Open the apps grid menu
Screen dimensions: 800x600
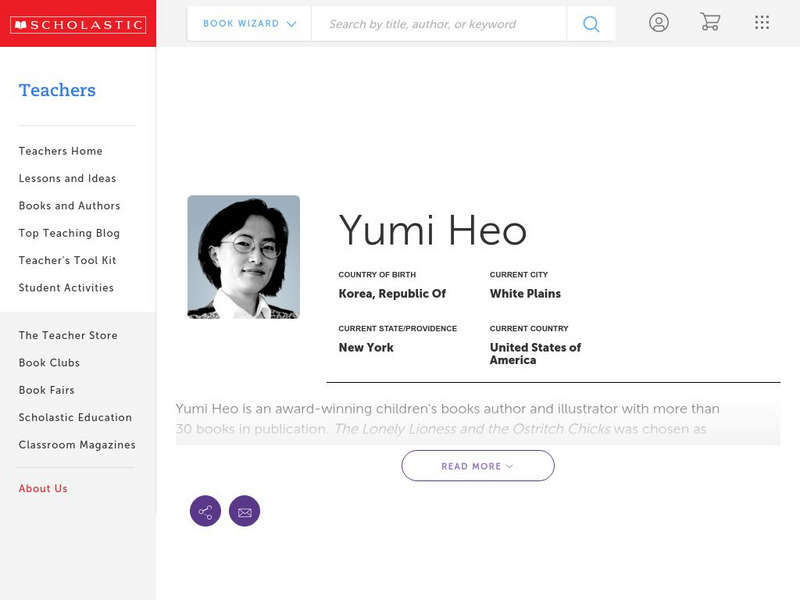pos(762,23)
